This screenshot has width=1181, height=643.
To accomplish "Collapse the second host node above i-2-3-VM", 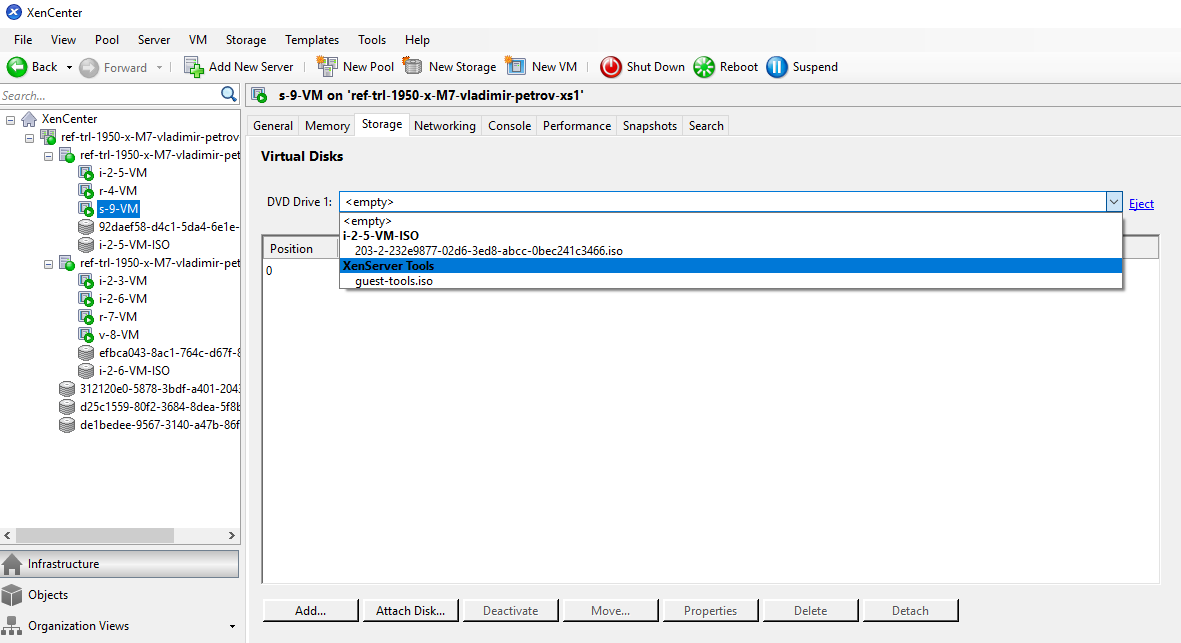I will coord(48,264).
